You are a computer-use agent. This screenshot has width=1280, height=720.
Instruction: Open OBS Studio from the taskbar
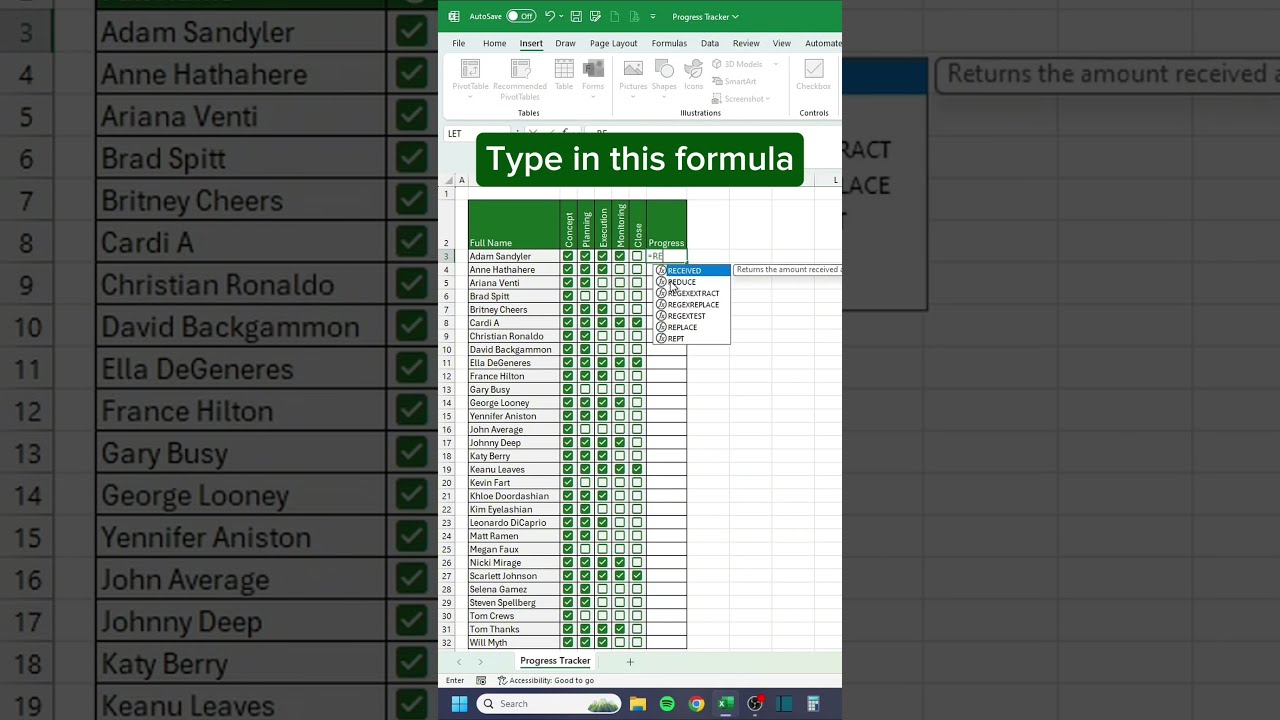tap(755, 704)
